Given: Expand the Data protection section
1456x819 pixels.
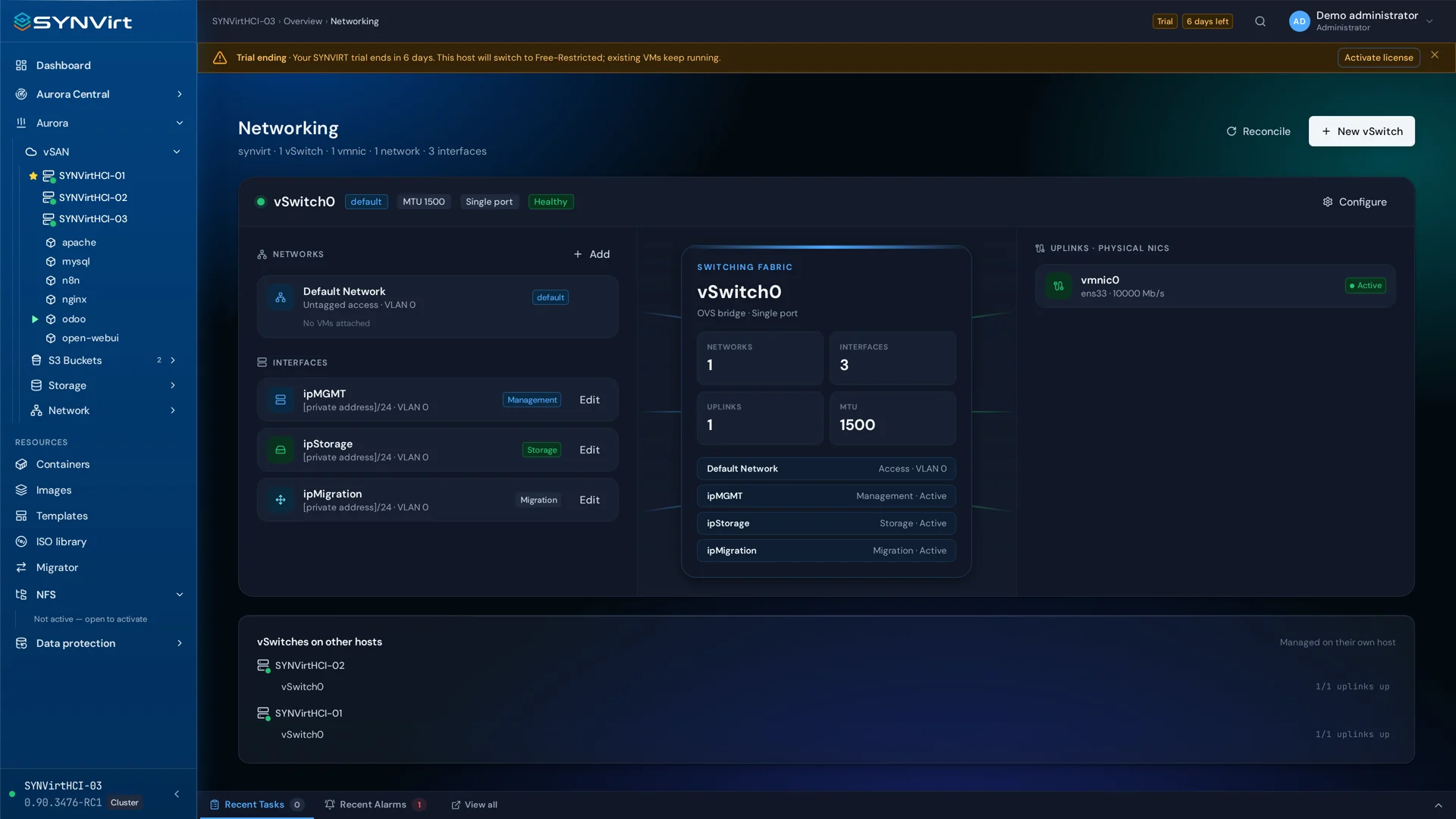Looking at the screenshot, I should pos(180,643).
